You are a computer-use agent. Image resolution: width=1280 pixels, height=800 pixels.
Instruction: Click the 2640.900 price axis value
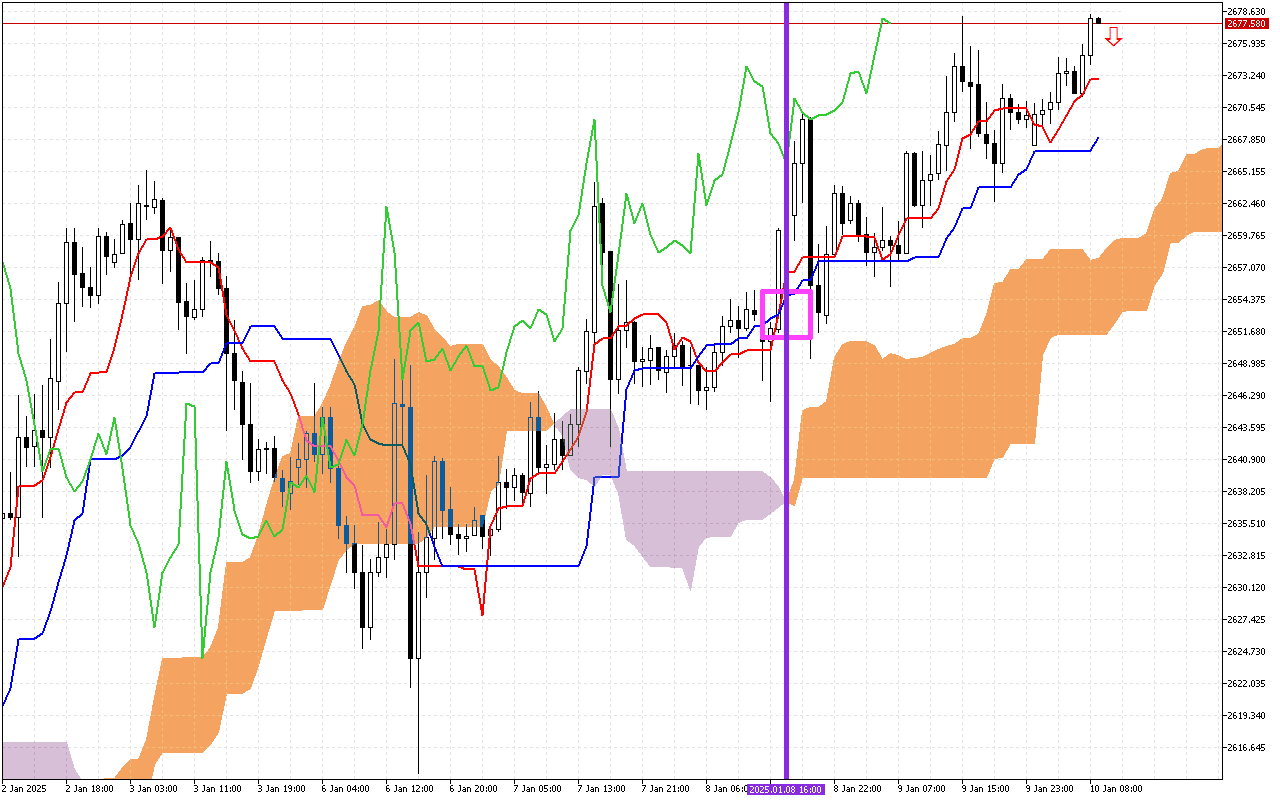(1246, 459)
